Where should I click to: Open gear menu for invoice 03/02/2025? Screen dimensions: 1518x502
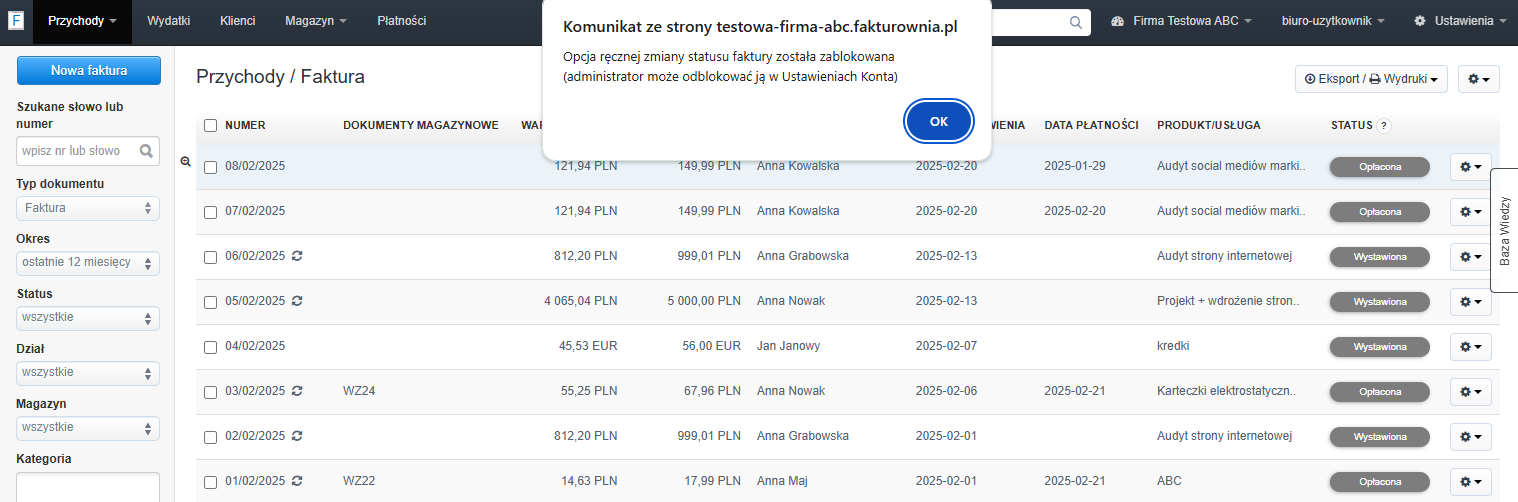coord(1470,392)
